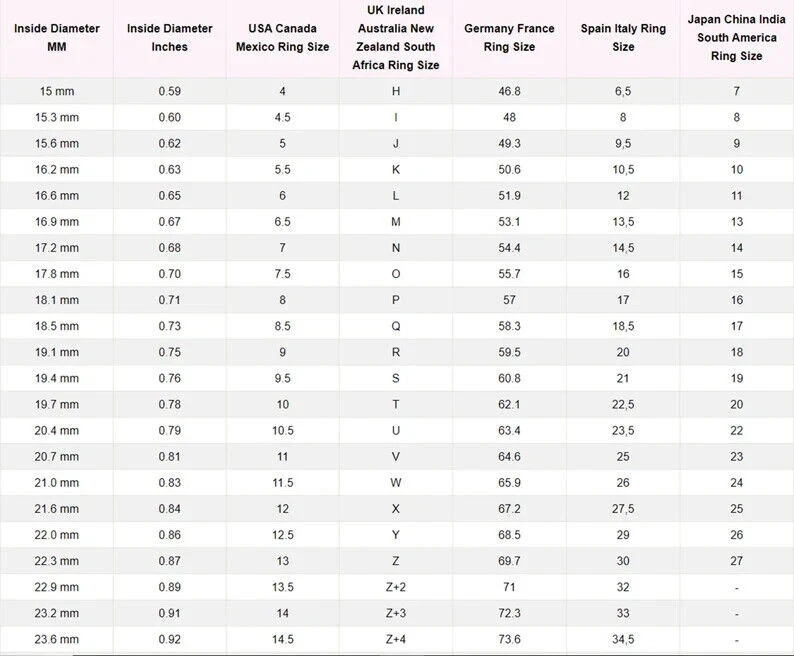Select the 19.1 mm diameter cell
This screenshot has height=656, width=794.
[x=57, y=352]
